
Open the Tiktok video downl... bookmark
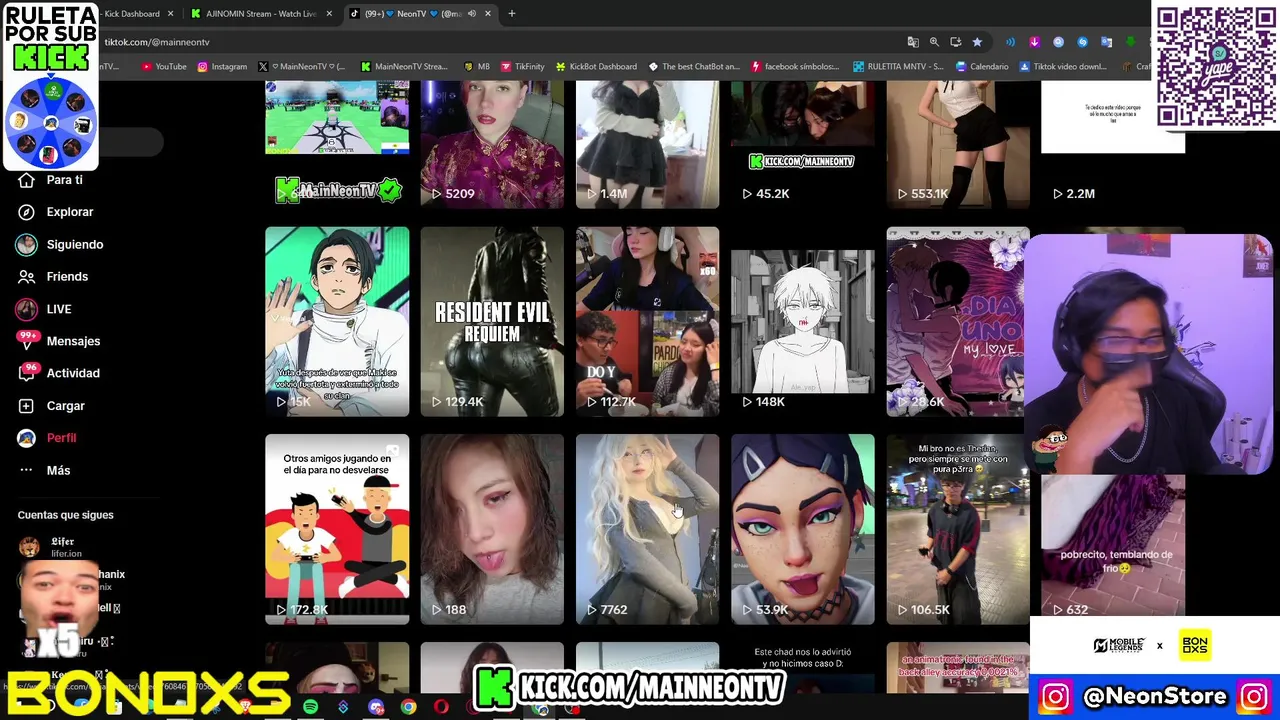tap(1063, 67)
